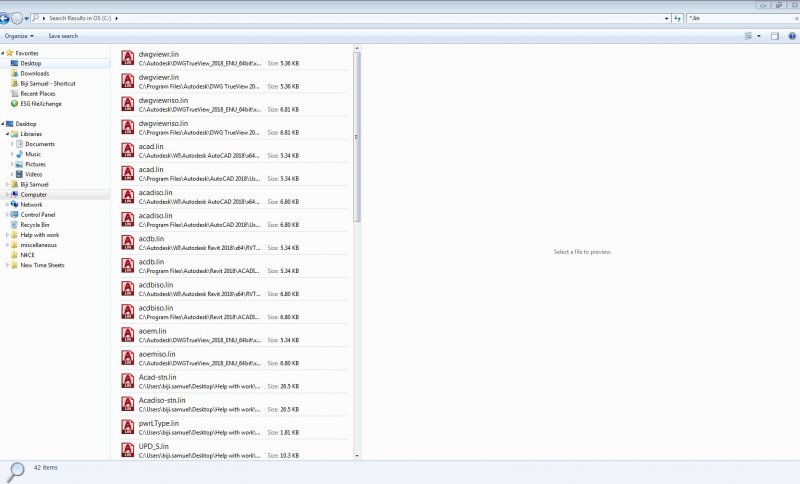Click the results list vertical scrollbar thumb

click(x=357, y=137)
